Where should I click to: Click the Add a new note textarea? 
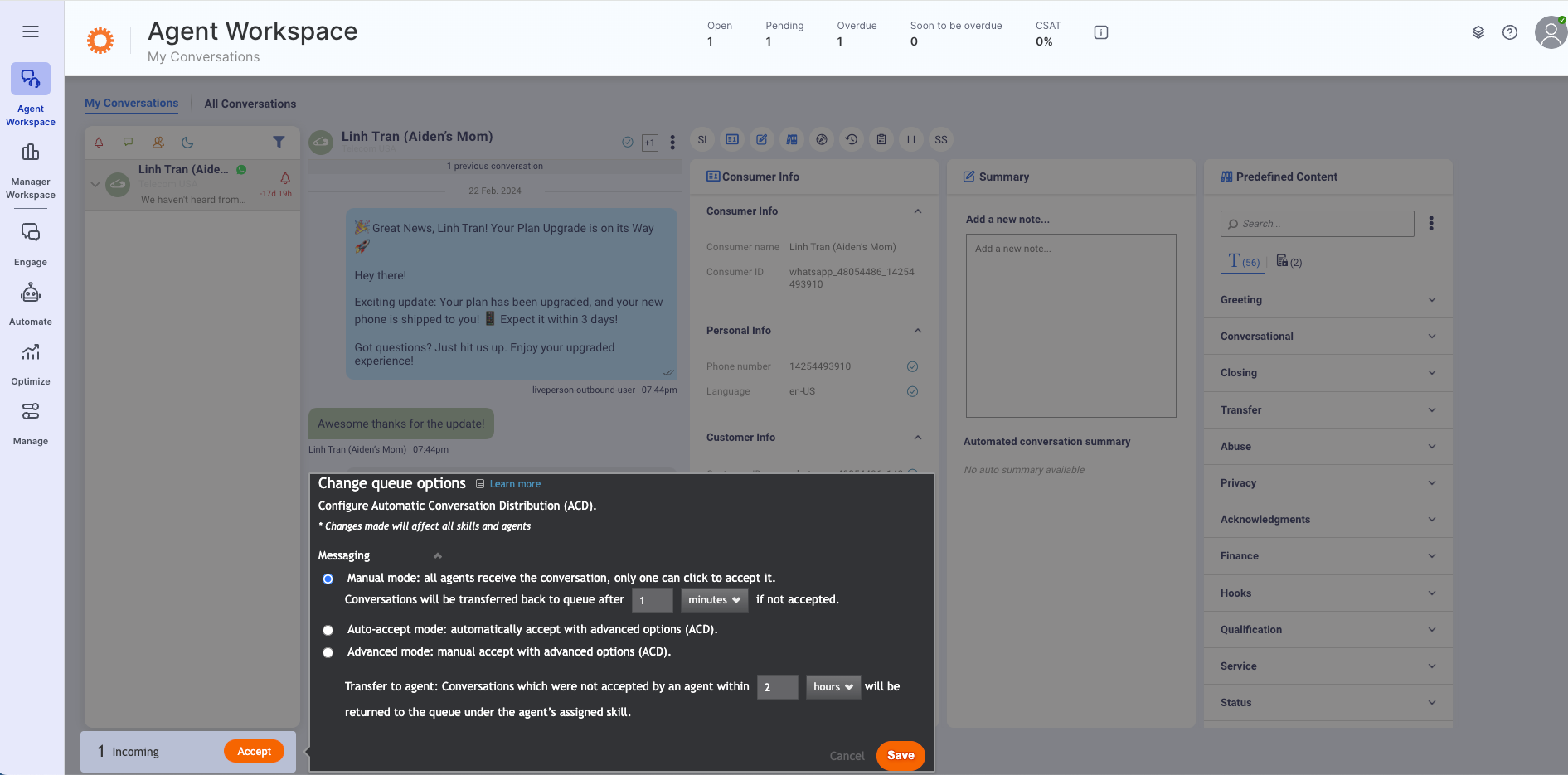(x=1070, y=326)
